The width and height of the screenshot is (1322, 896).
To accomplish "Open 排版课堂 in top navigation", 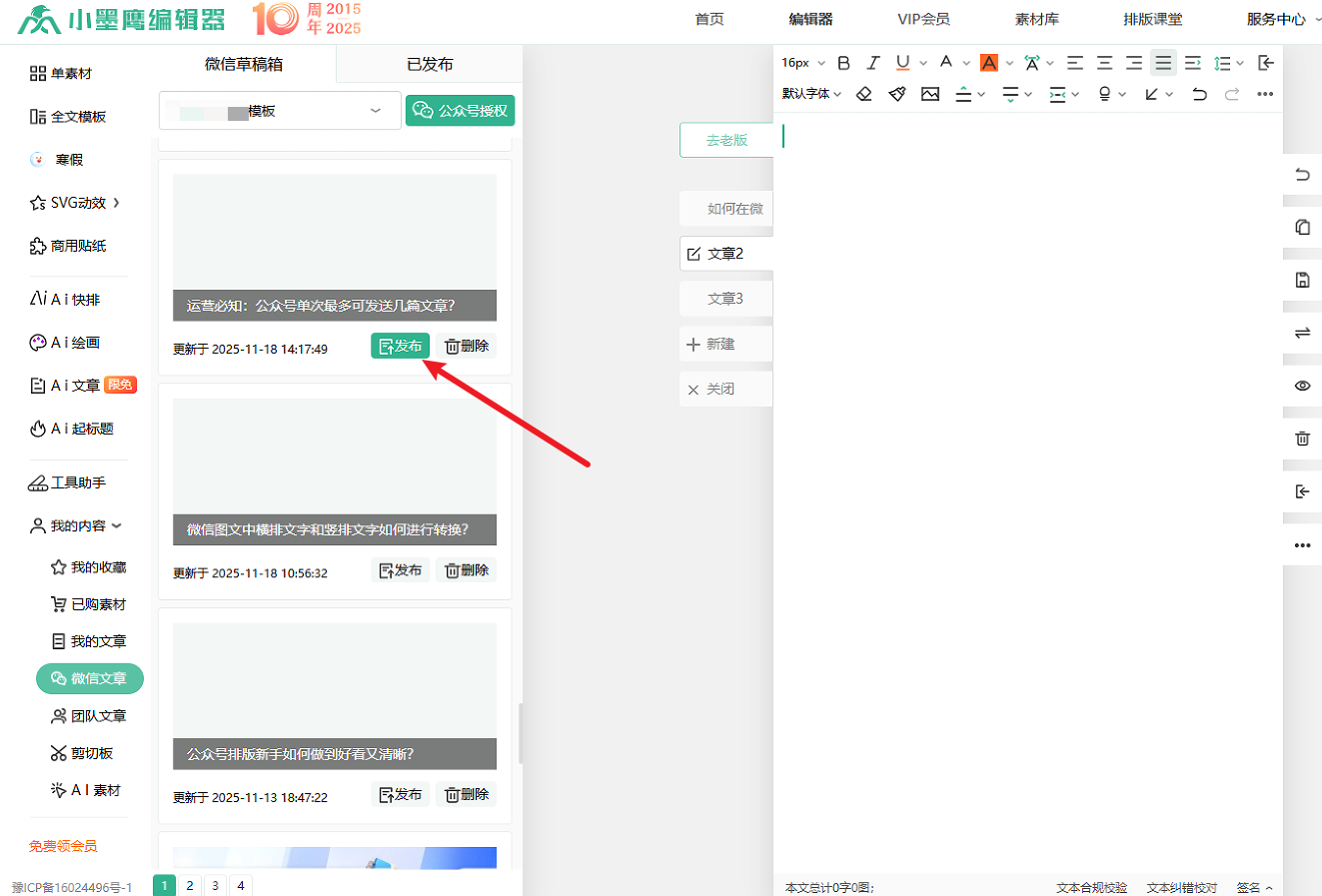I will (x=1152, y=19).
